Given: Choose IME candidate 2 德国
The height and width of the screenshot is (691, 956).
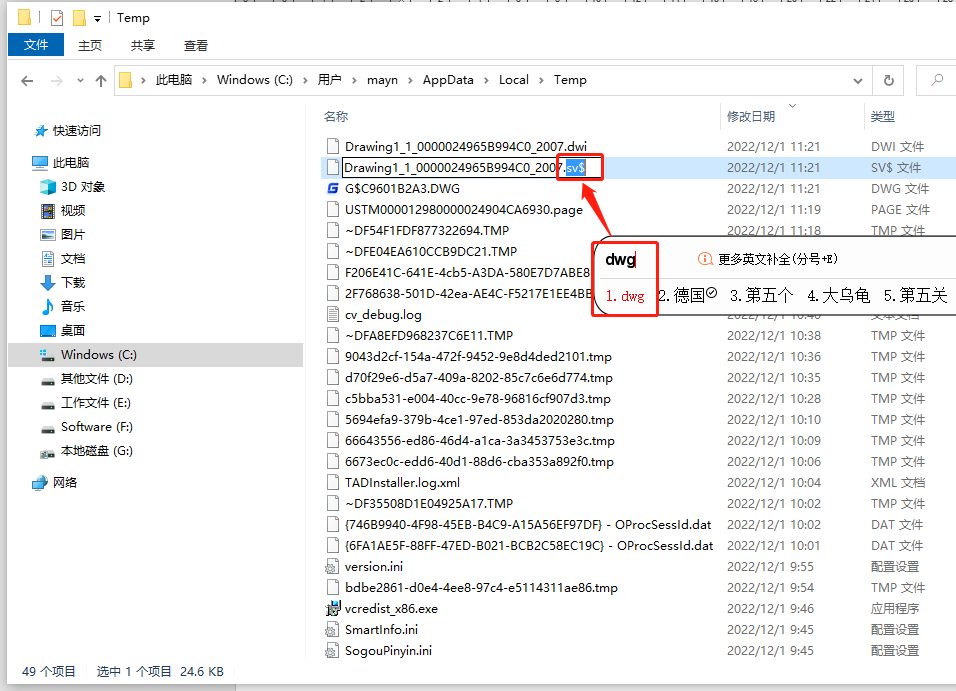Looking at the screenshot, I should click(x=687, y=296).
